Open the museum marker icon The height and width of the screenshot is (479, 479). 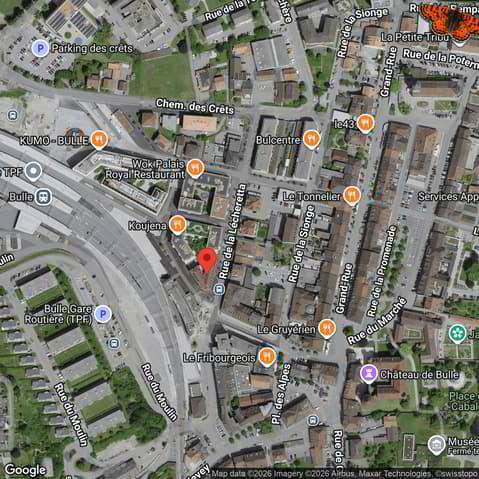pyautogui.click(x=437, y=444)
